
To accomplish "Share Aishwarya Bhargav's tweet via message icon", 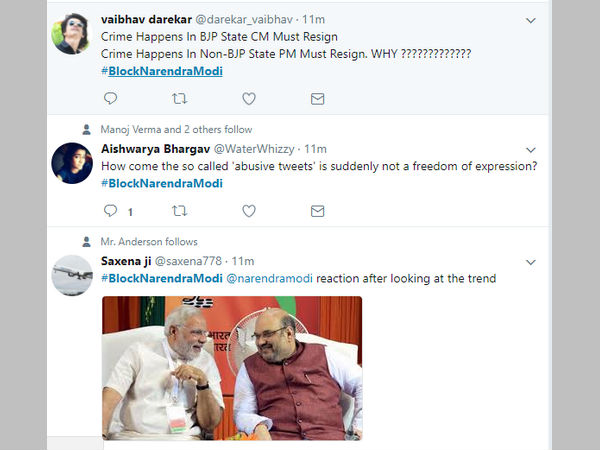I will tap(317, 210).
